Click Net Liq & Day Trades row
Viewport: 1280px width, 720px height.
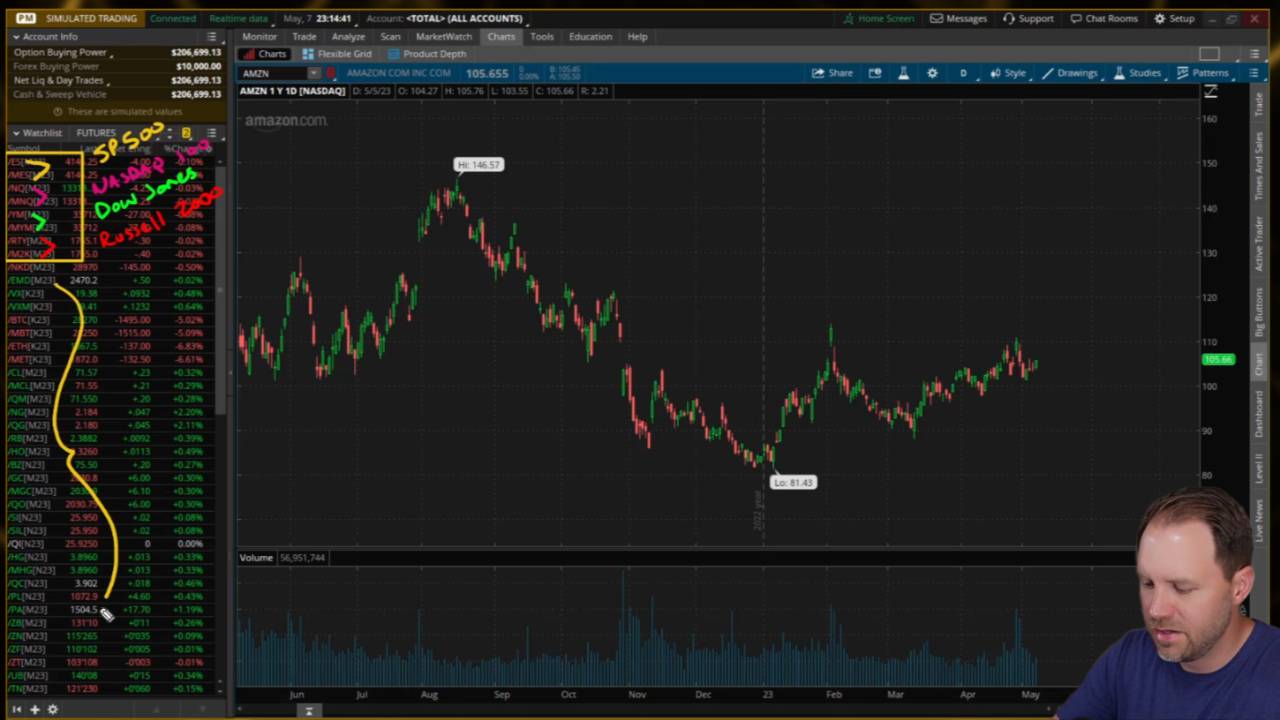(116, 80)
